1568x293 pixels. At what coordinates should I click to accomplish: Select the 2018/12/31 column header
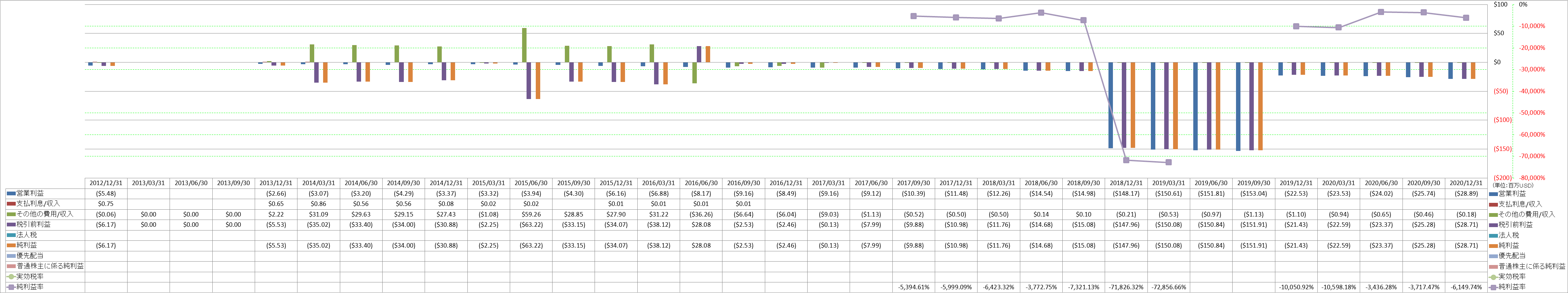click(1126, 183)
